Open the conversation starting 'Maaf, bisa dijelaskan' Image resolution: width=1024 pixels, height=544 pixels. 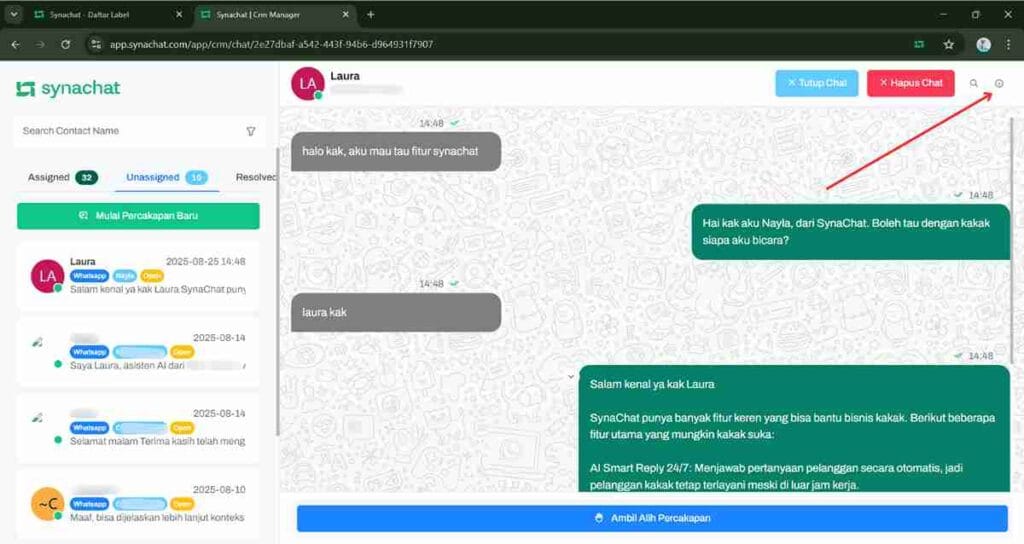(x=138, y=504)
